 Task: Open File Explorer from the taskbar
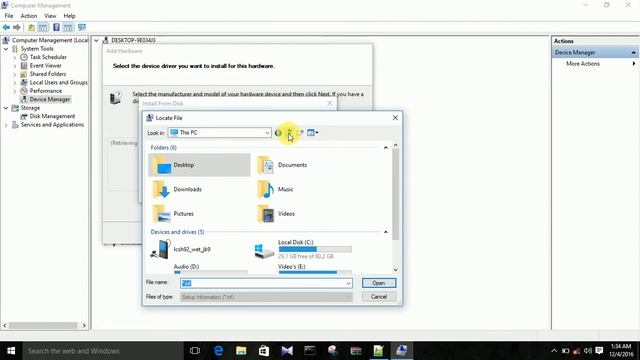[x=241, y=351]
